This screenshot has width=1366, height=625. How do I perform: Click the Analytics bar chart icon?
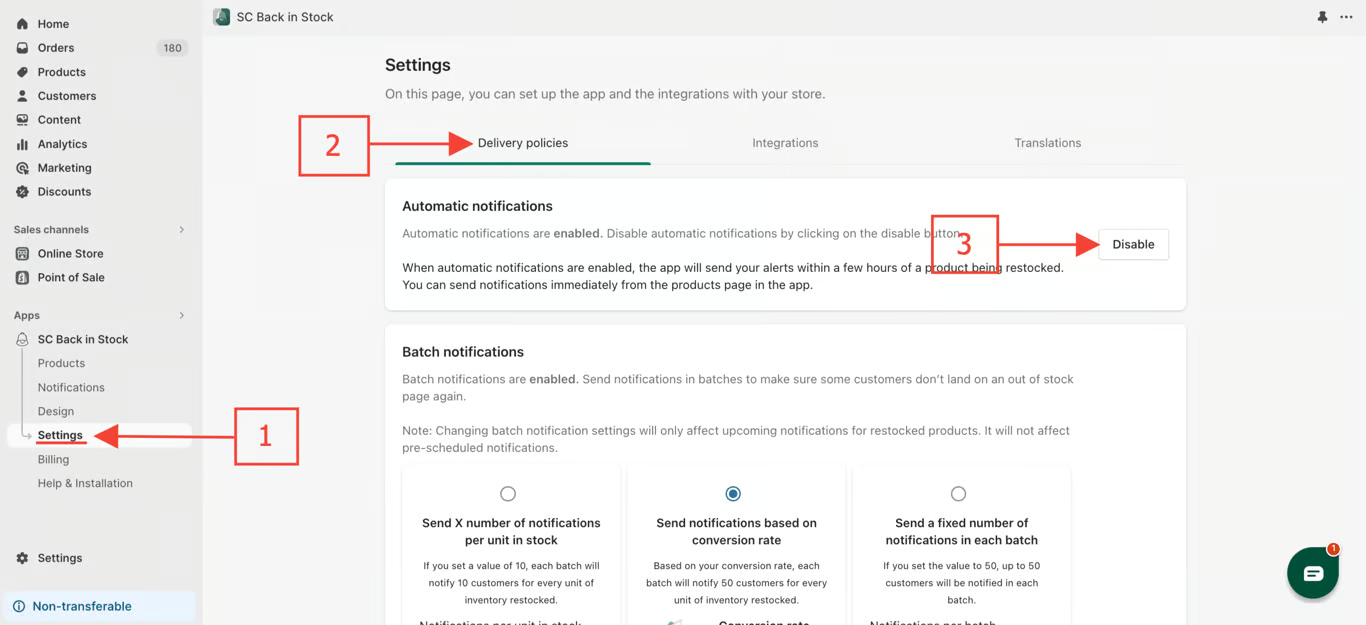click(22, 144)
